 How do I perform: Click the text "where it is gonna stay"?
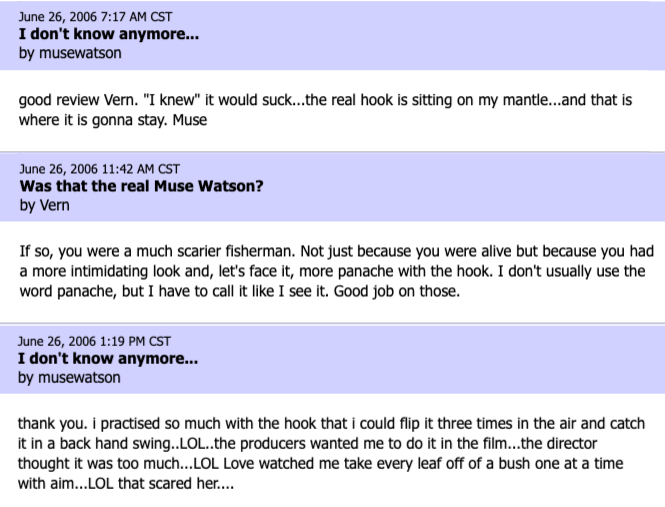pyautogui.click(x=93, y=120)
